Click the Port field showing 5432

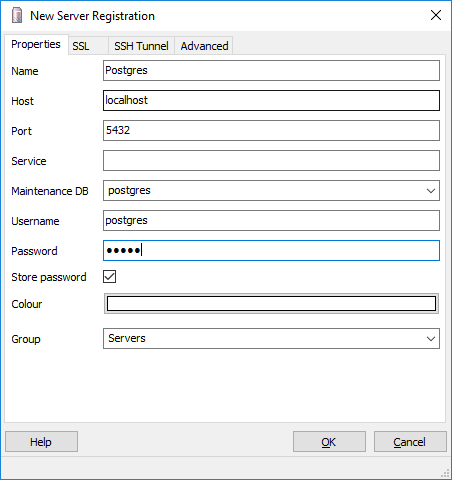[x=271, y=130]
